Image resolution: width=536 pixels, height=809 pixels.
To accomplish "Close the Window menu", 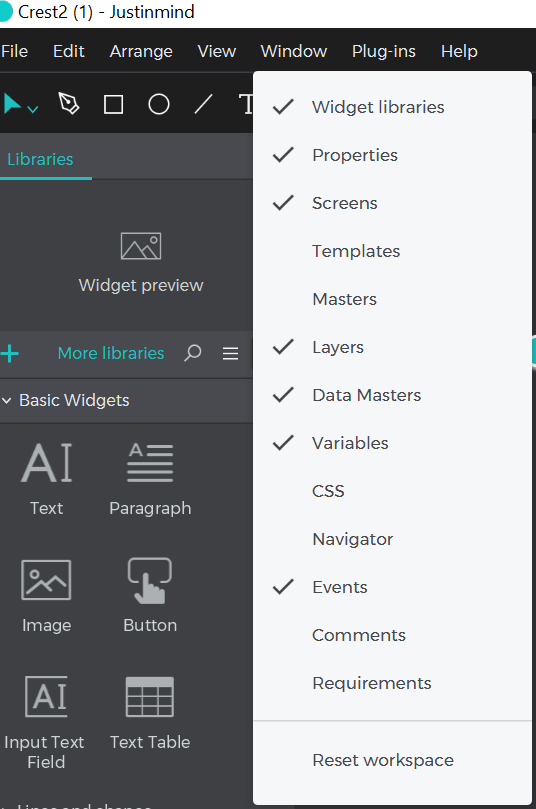I will tap(294, 51).
